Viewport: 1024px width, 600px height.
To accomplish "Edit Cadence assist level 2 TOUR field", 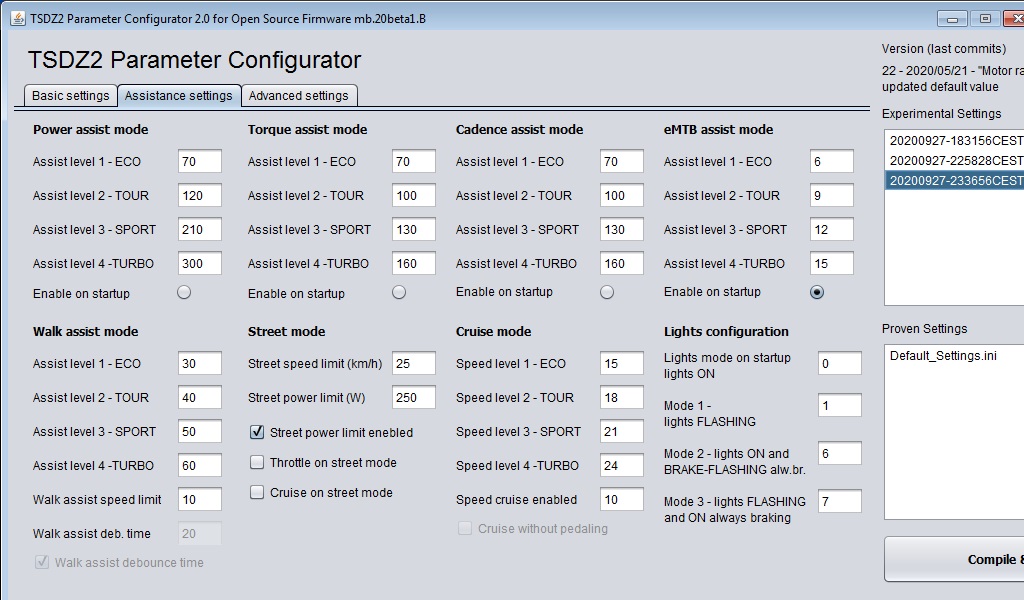I will pyautogui.click(x=622, y=195).
